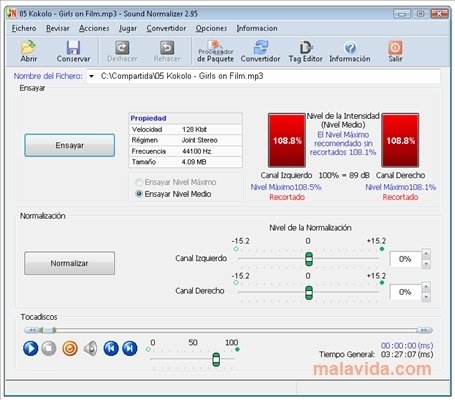Image resolution: width=455 pixels, height=400 pixels.
Task: Click the Tocadiscos playback position bar
Action: tap(228, 330)
